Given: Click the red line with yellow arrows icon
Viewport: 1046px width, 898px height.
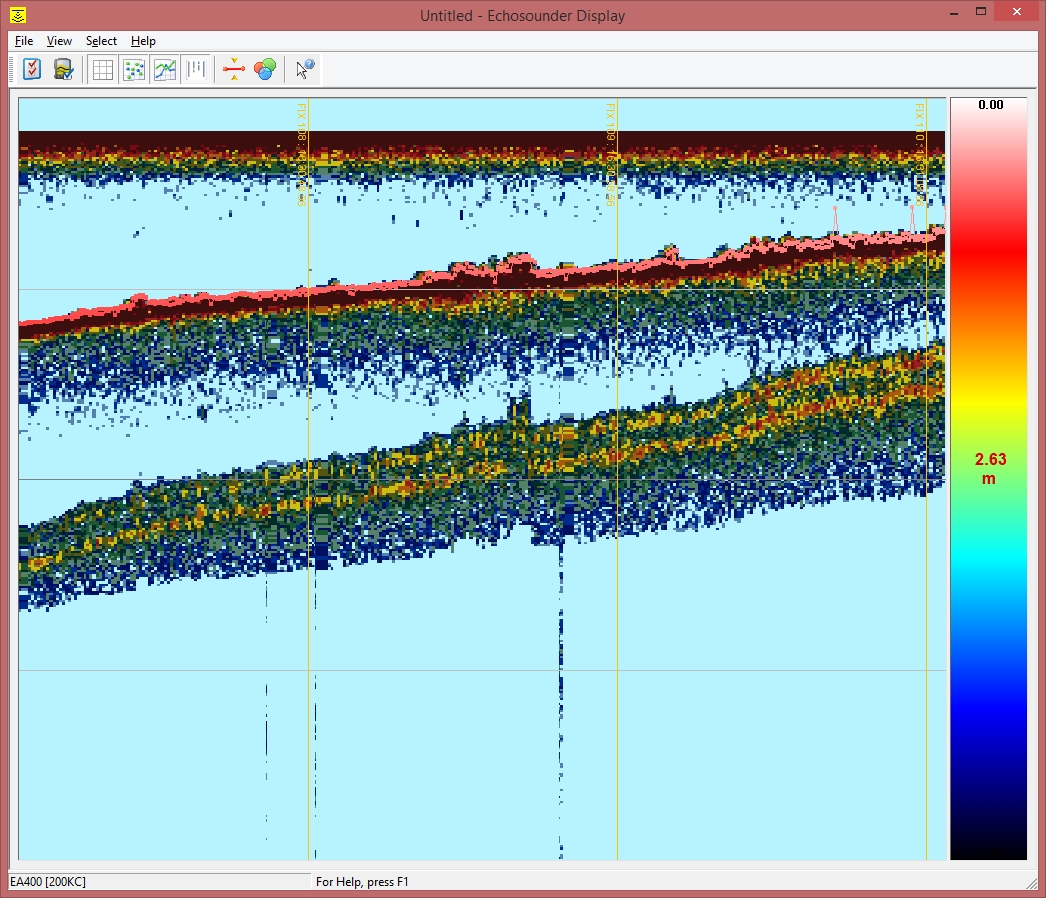Looking at the screenshot, I should (233, 69).
